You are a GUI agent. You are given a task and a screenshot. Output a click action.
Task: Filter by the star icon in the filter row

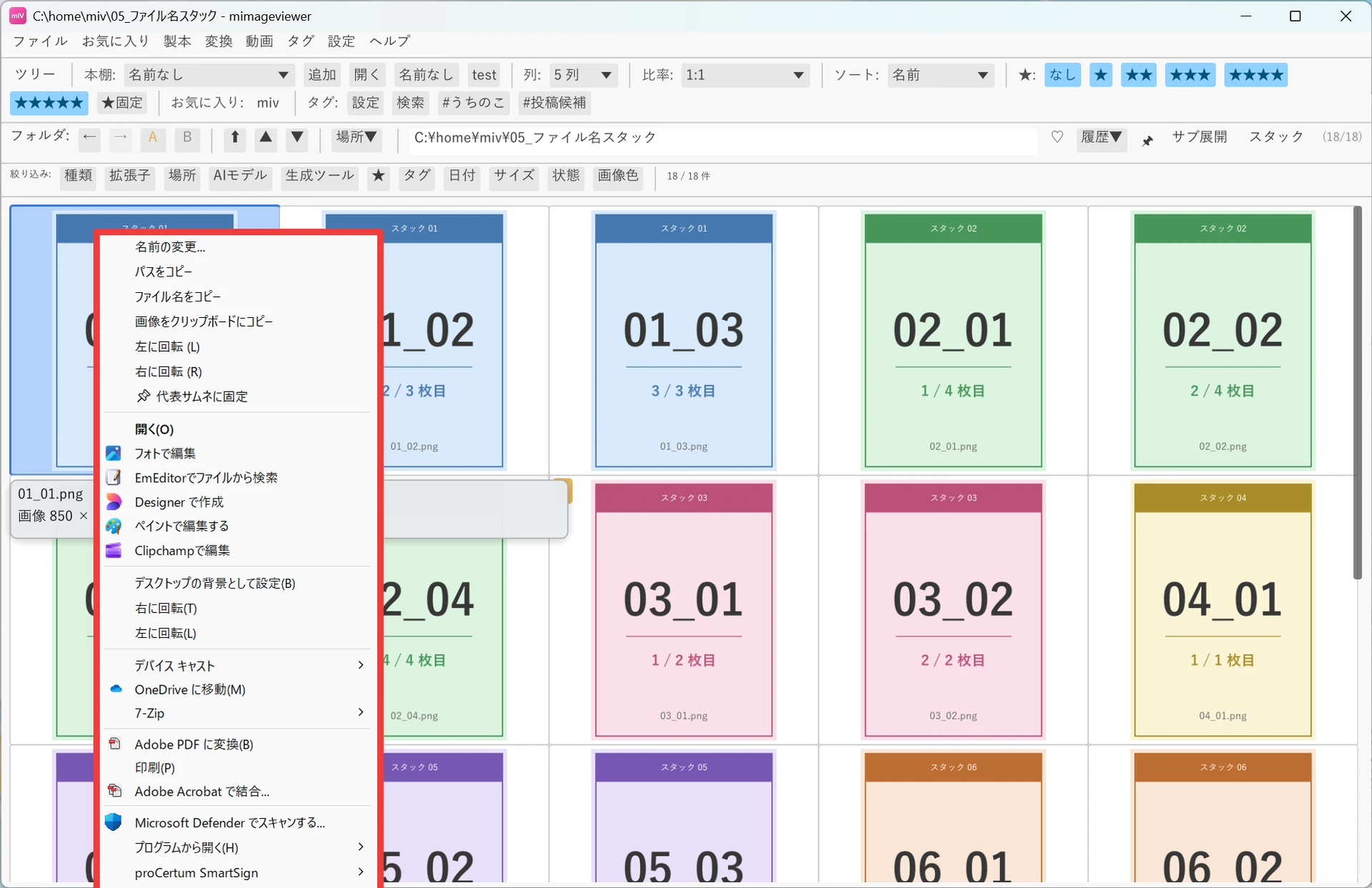[x=379, y=176]
